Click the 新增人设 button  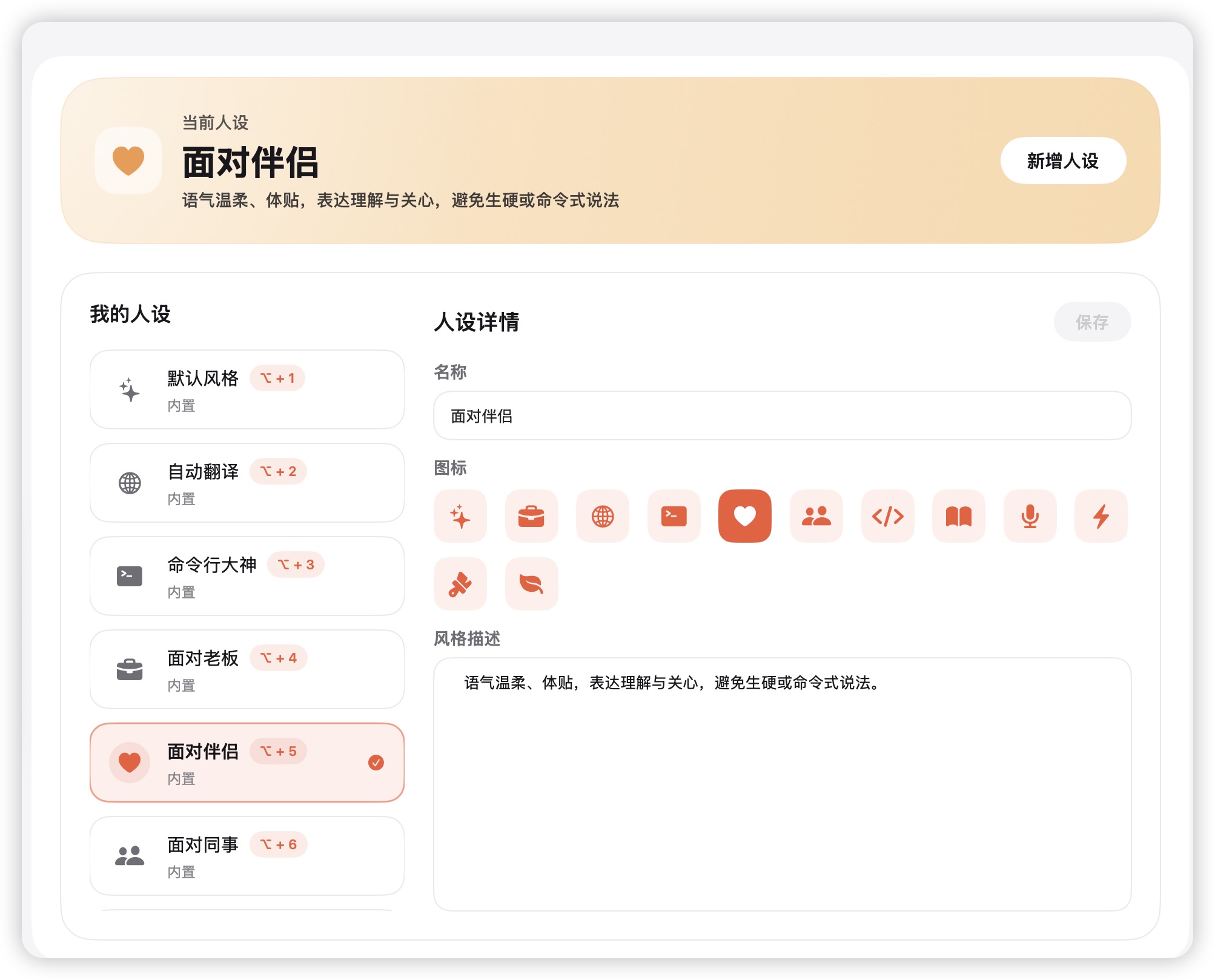1062,161
